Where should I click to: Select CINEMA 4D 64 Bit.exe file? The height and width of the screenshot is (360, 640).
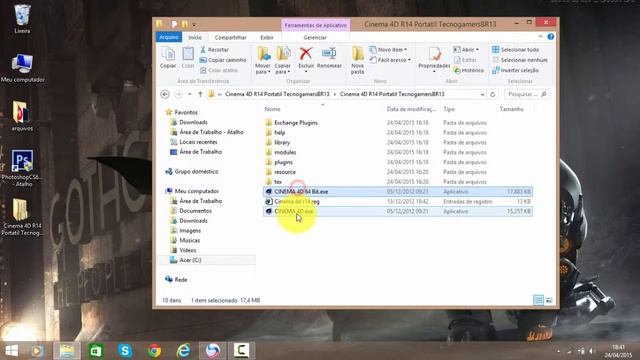pos(398,191)
